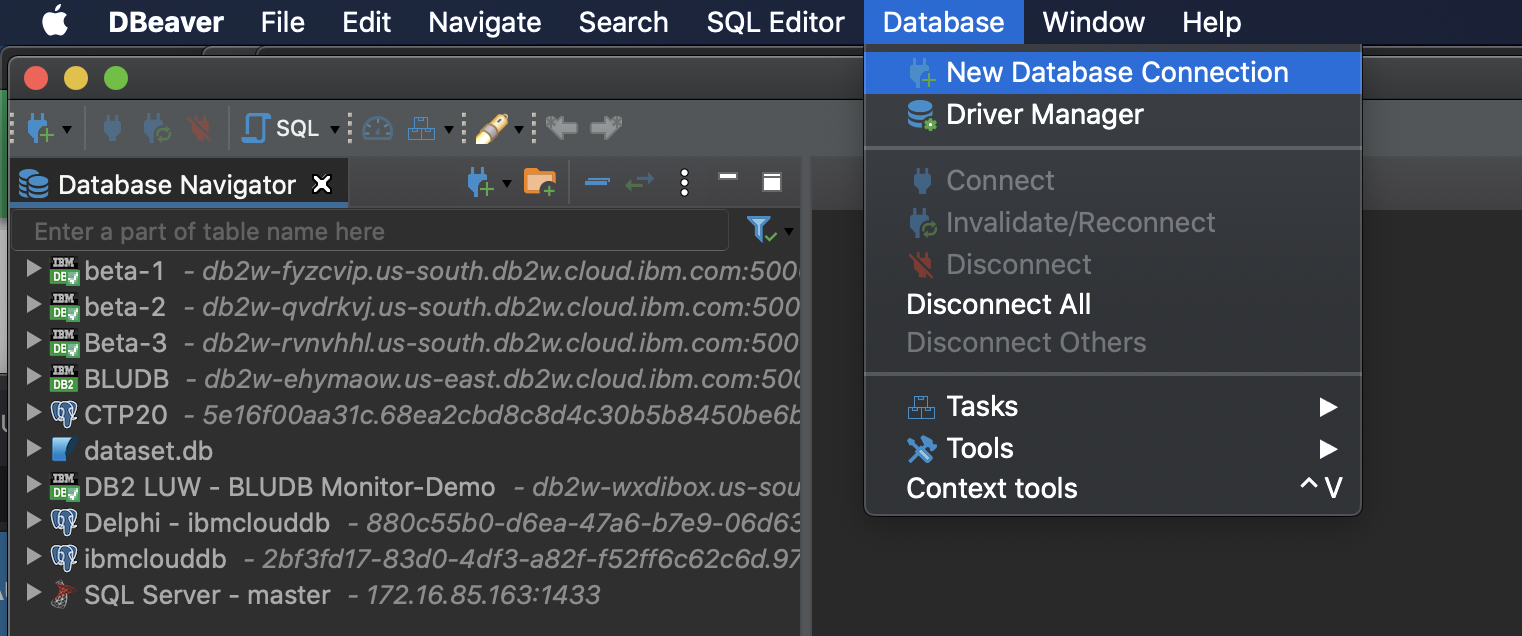The height and width of the screenshot is (636, 1522).
Task: Open the Tasks submenu
Action: pyautogui.click(x=1112, y=406)
